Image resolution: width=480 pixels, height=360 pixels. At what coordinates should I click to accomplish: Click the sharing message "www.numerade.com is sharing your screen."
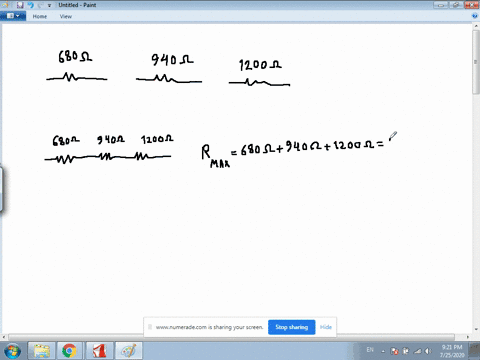209,327
